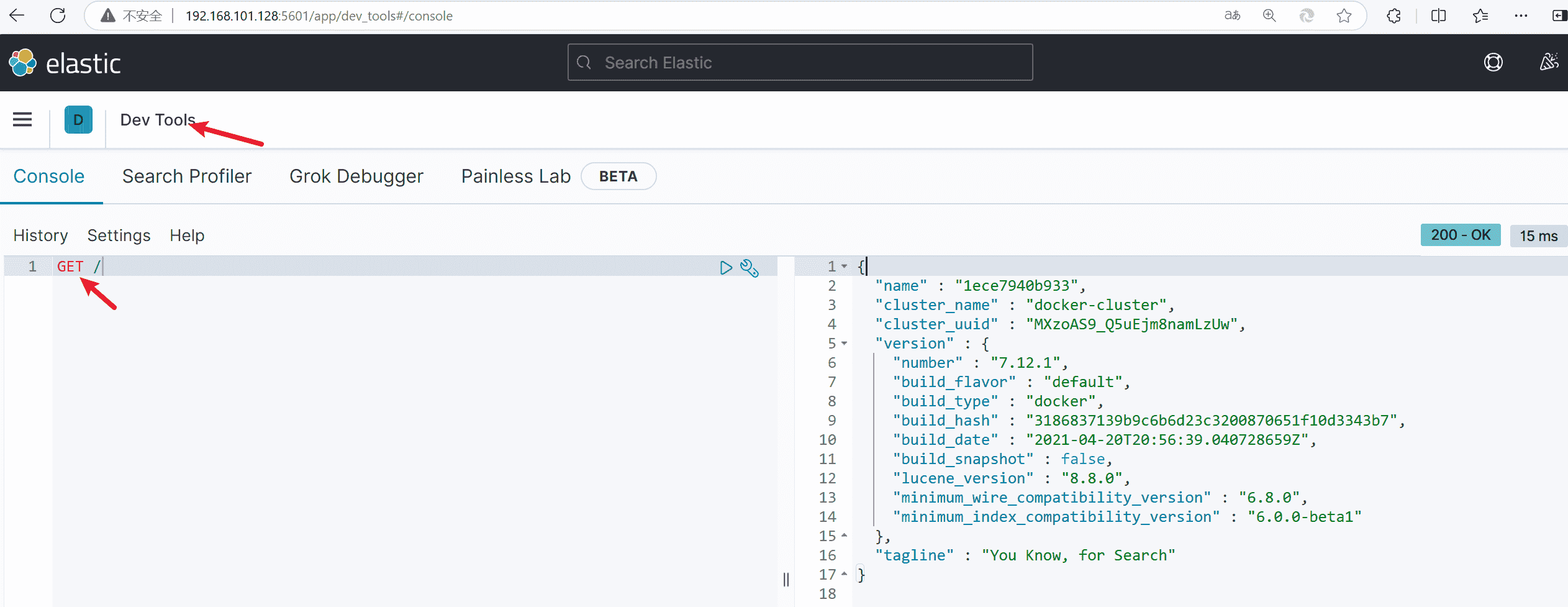This screenshot has height=607, width=1568.
Task: Open the hamburger navigation menu
Action: (x=22, y=119)
